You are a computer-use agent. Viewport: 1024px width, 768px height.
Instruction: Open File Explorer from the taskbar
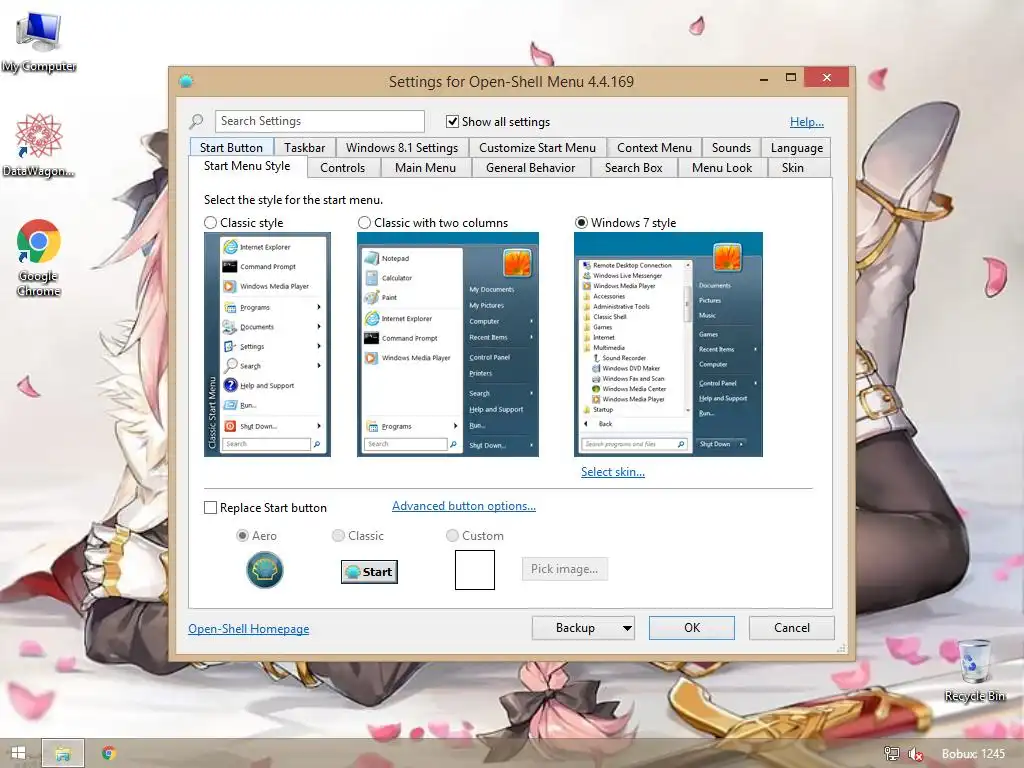[63, 753]
